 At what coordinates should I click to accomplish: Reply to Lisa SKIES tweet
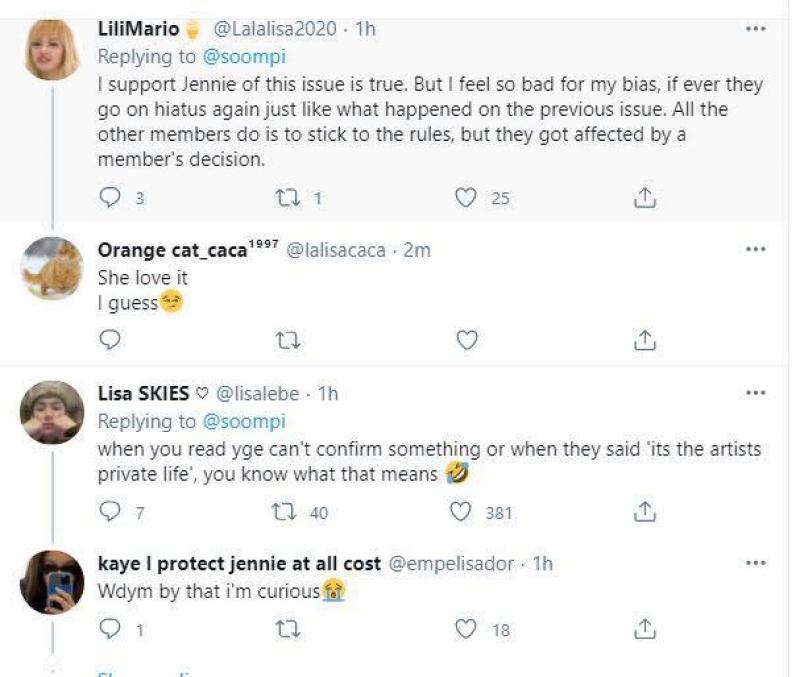click(110, 513)
